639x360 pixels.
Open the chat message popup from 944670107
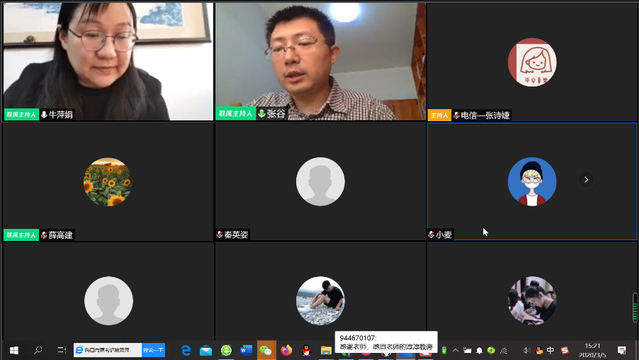(386, 342)
